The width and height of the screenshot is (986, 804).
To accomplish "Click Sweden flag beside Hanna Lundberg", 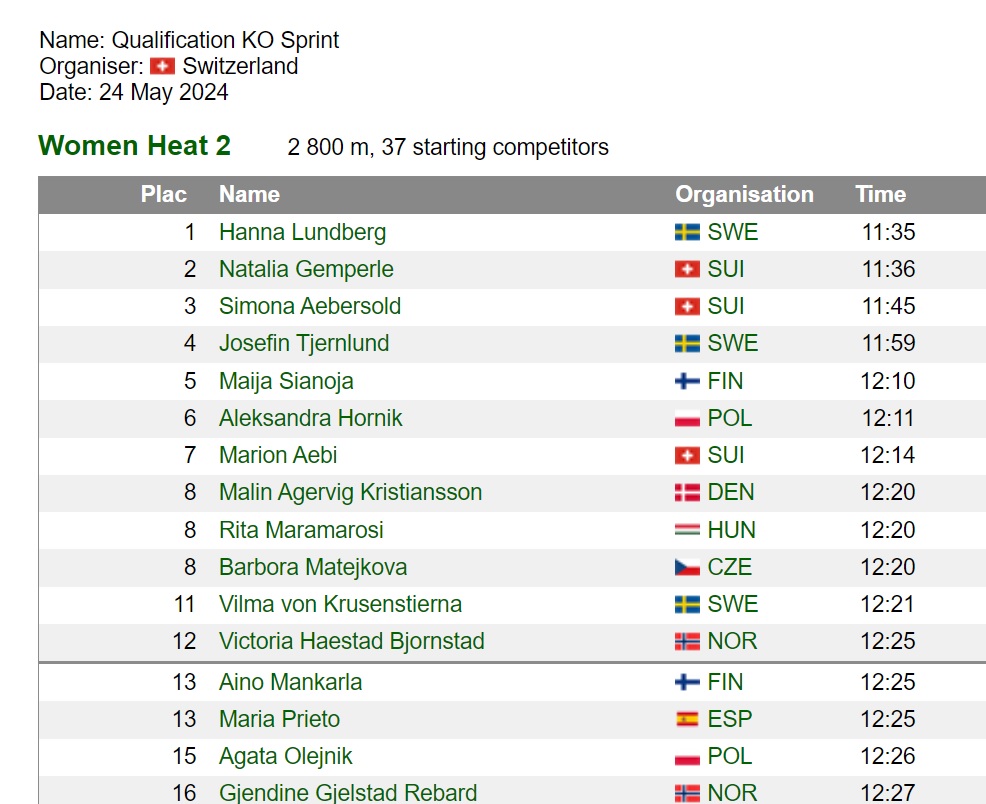I will point(687,232).
